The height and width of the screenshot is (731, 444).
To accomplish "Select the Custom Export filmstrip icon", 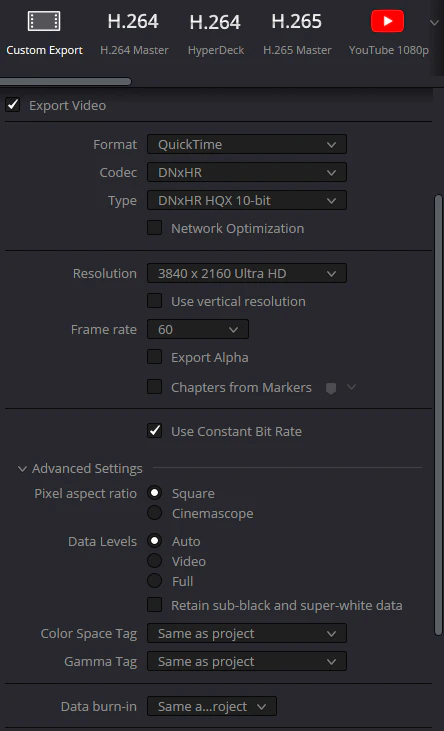I will (x=44, y=21).
